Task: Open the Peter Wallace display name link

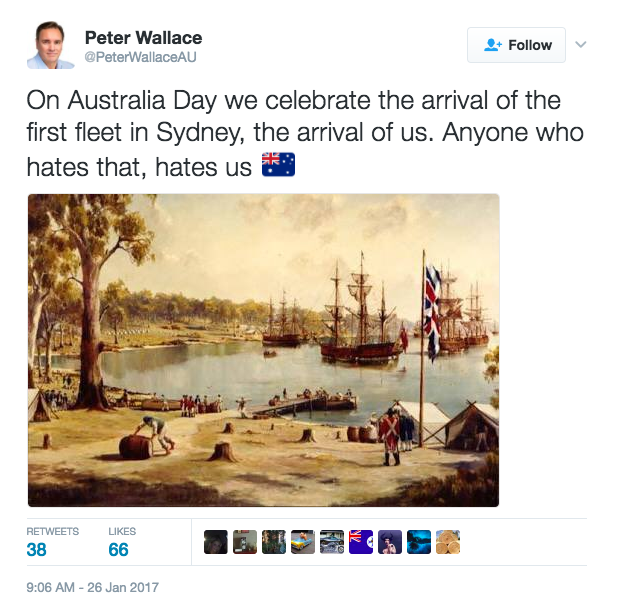Action: coord(143,38)
